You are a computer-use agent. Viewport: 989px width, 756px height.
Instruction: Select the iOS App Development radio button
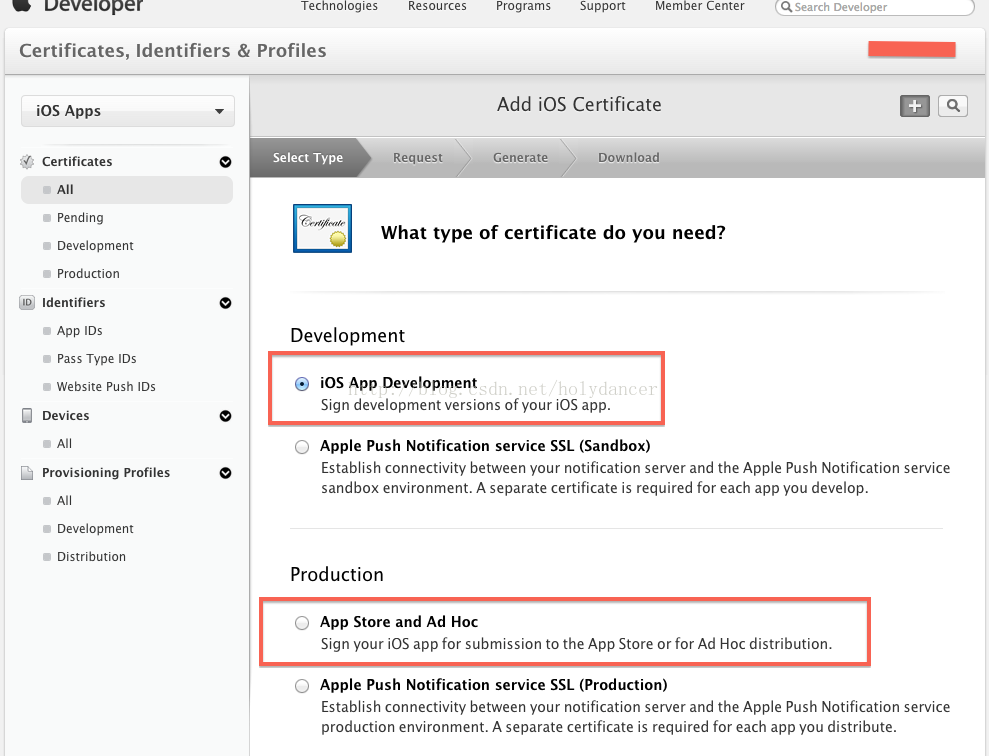(x=302, y=384)
